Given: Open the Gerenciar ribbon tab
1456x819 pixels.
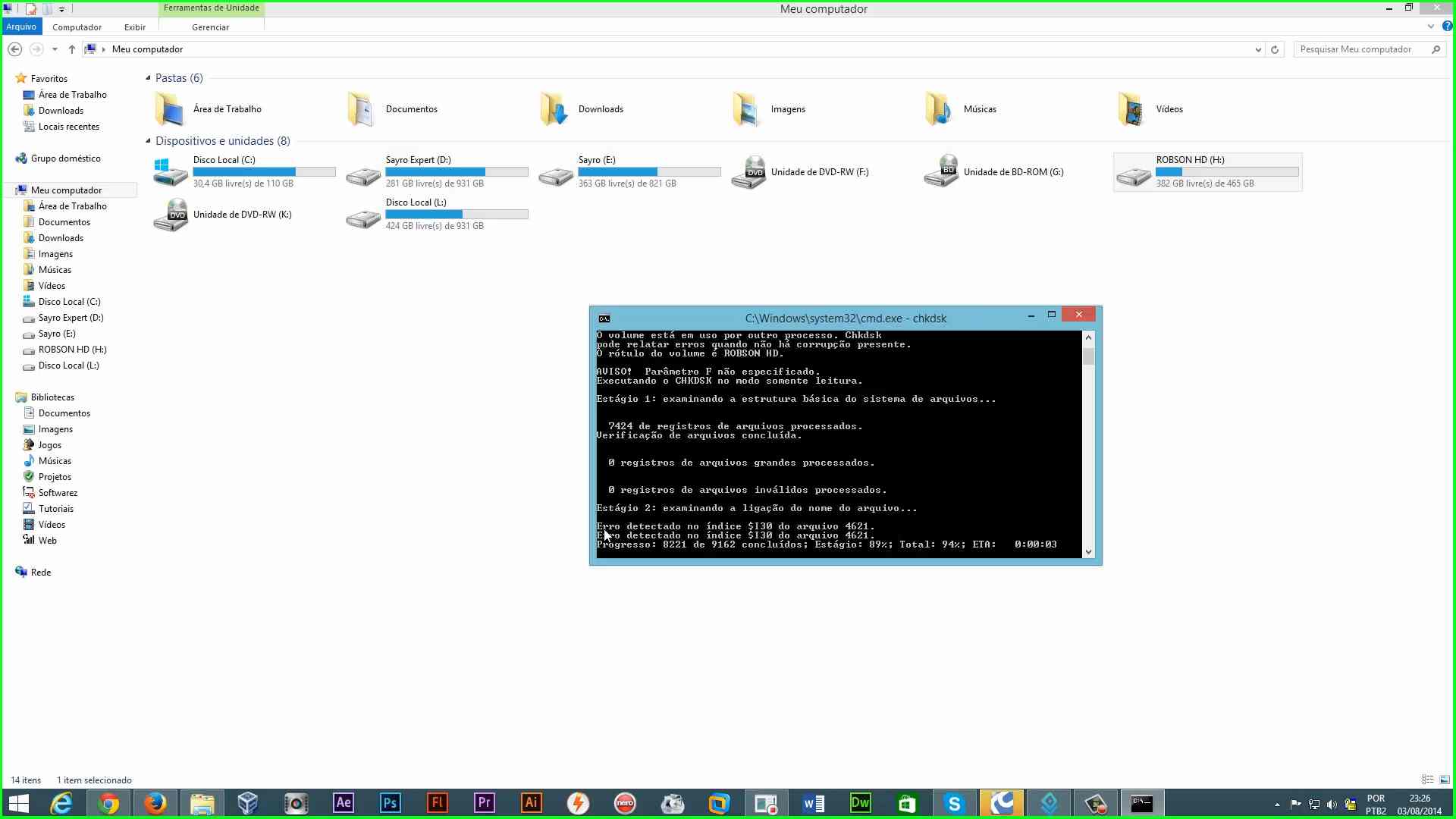Looking at the screenshot, I should 210,27.
